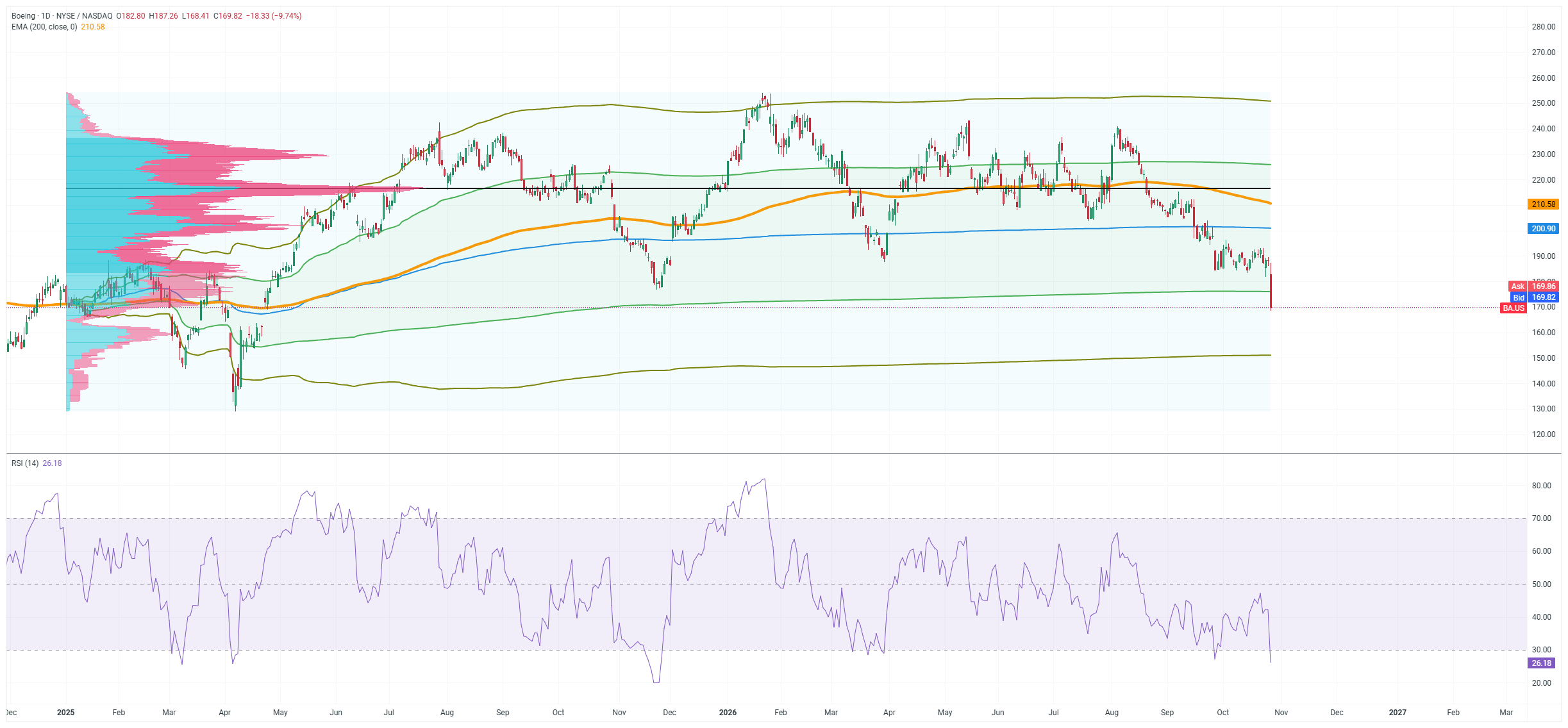Click the RSI axis 20.00 label
This screenshot has width=1568, height=728.
click(x=1542, y=683)
